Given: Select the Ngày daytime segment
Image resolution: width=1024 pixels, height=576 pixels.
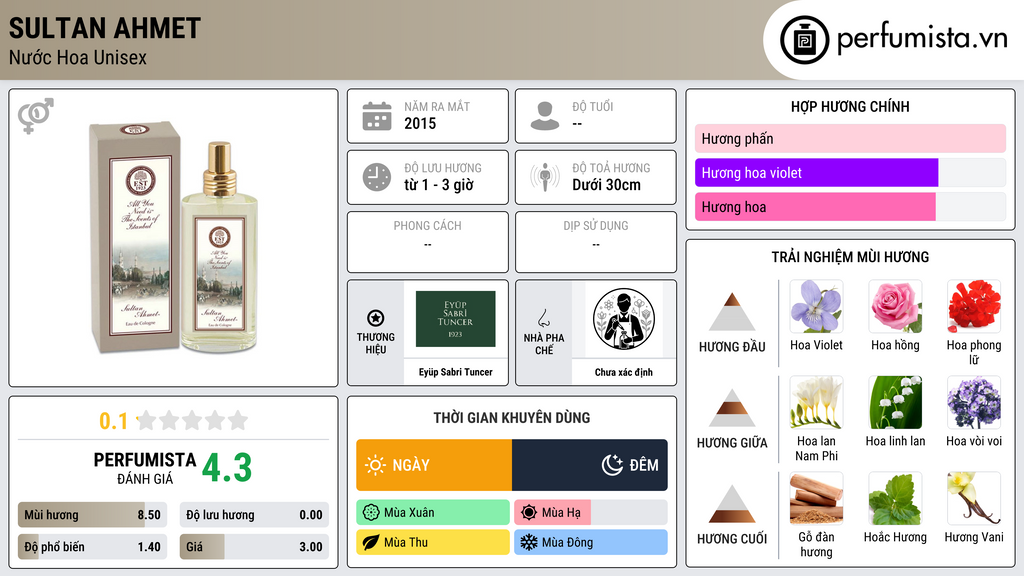Looking at the screenshot, I should coord(434,465).
